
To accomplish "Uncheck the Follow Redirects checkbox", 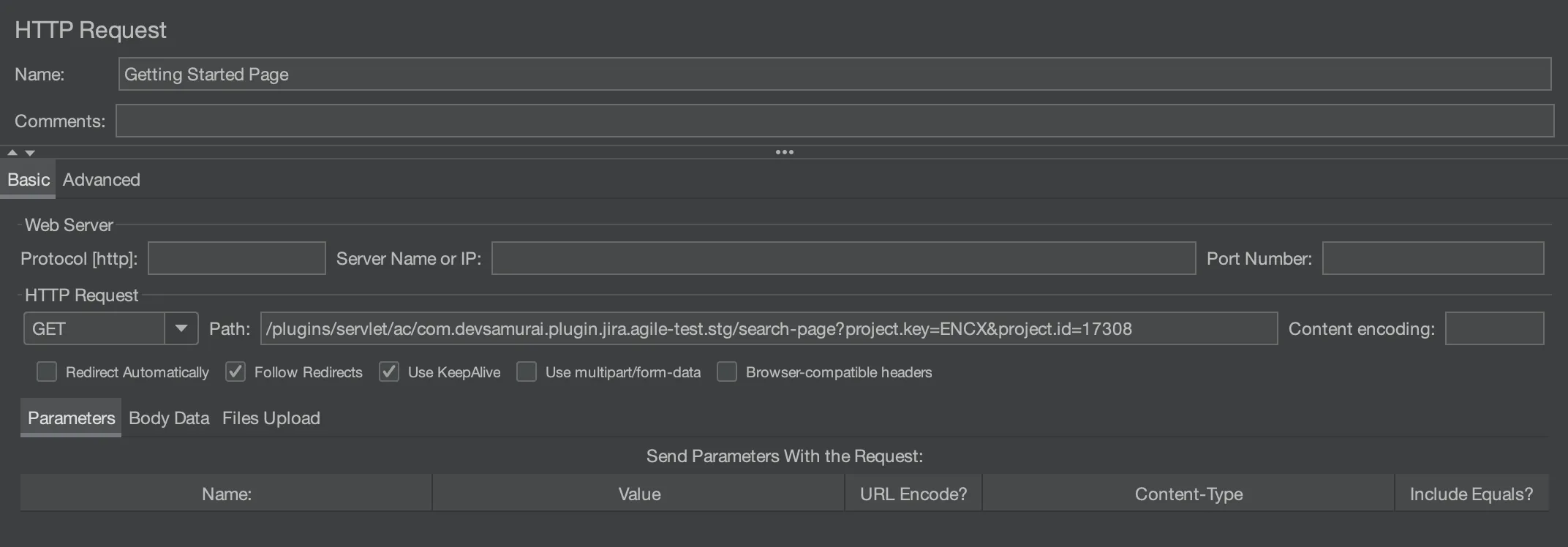I will pyautogui.click(x=235, y=372).
